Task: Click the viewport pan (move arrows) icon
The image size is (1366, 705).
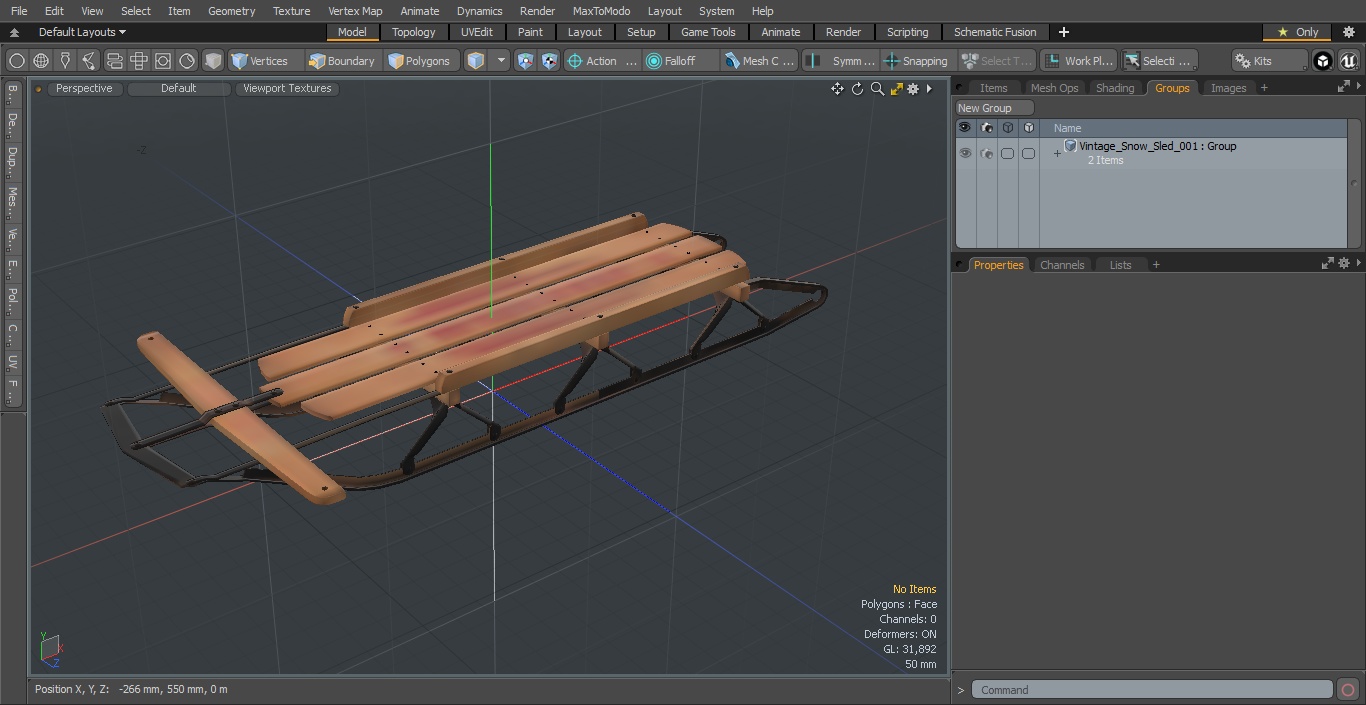Action: [837, 89]
